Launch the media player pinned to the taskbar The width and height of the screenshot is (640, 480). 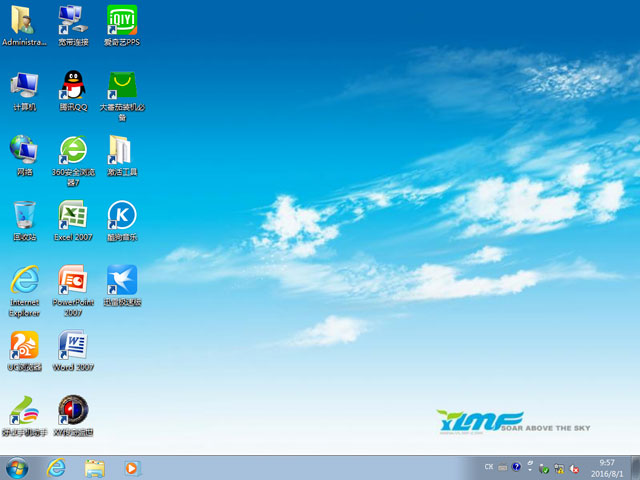(x=132, y=467)
